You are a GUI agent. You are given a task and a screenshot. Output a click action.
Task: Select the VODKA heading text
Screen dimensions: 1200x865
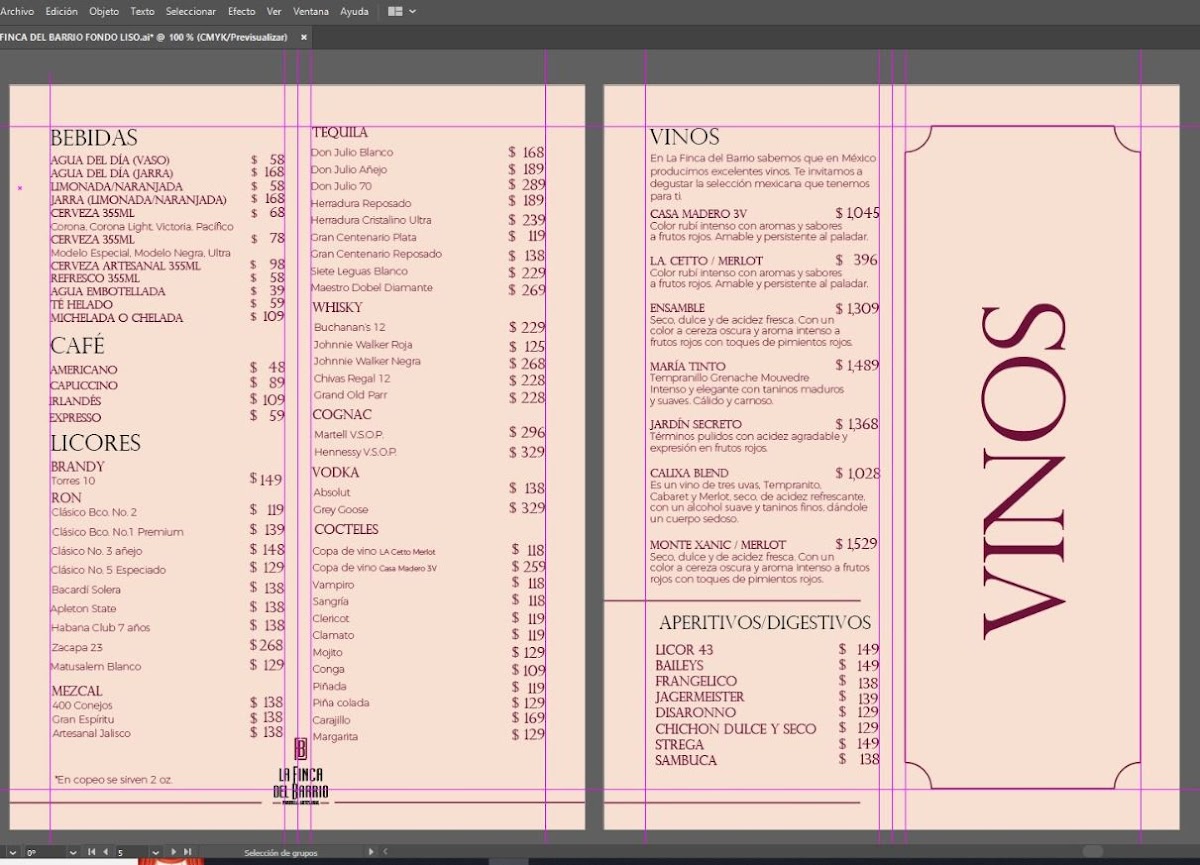coord(336,472)
